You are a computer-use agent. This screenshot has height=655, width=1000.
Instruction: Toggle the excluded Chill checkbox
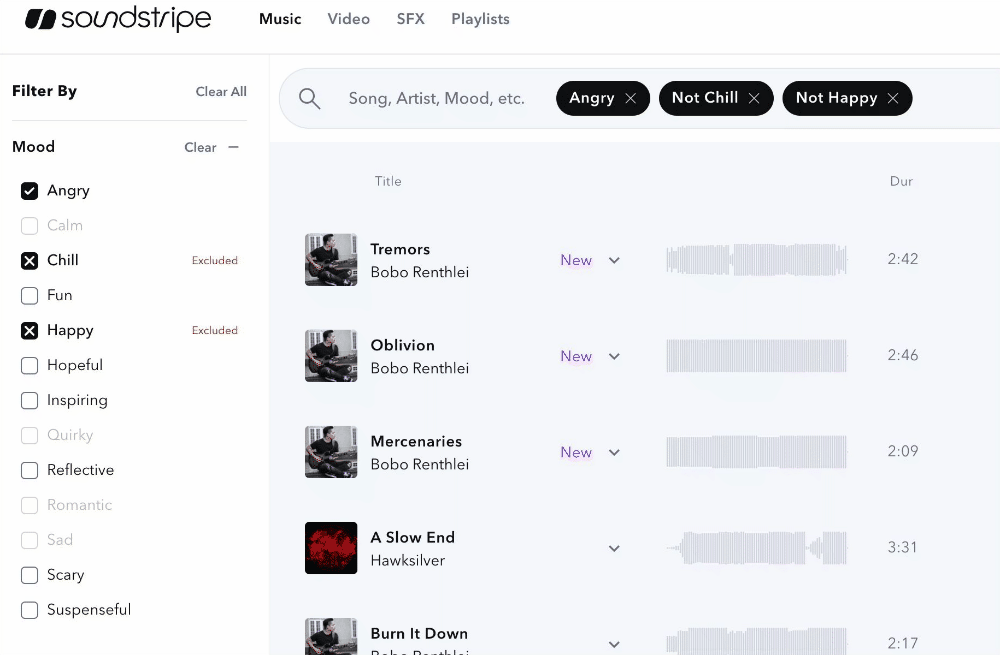30,261
